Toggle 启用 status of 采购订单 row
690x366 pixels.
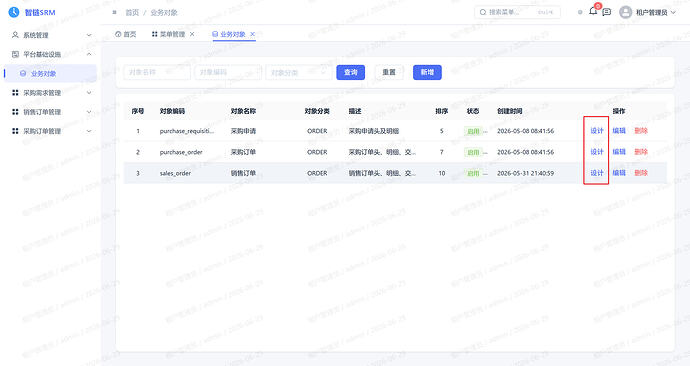pyautogui.click(x=473, y=152)
